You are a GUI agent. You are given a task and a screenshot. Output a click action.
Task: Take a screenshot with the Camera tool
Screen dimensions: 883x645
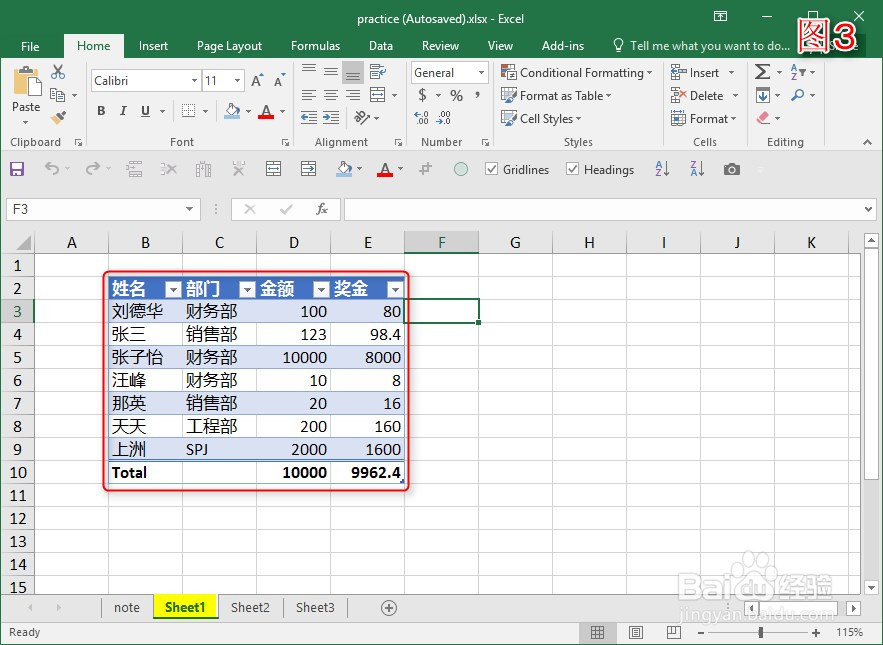click(731, 169)
